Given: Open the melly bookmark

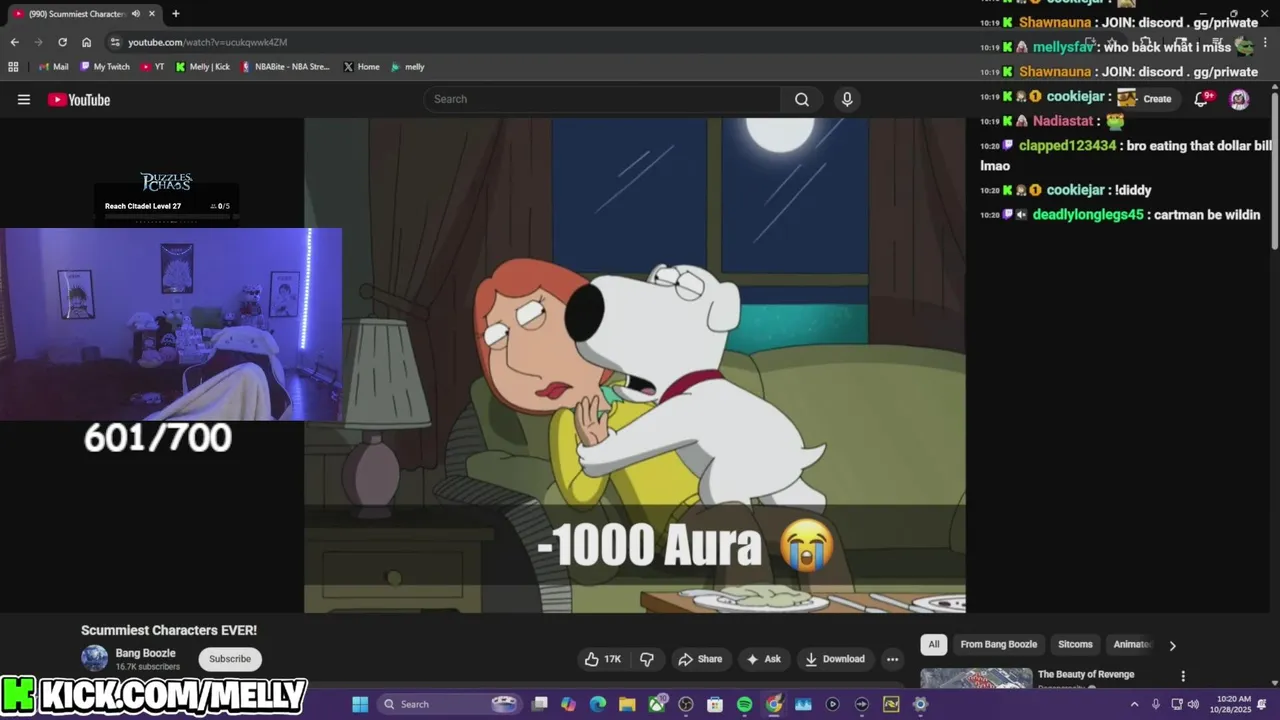Looking at the screenshot, I should (x=408, y=67).
